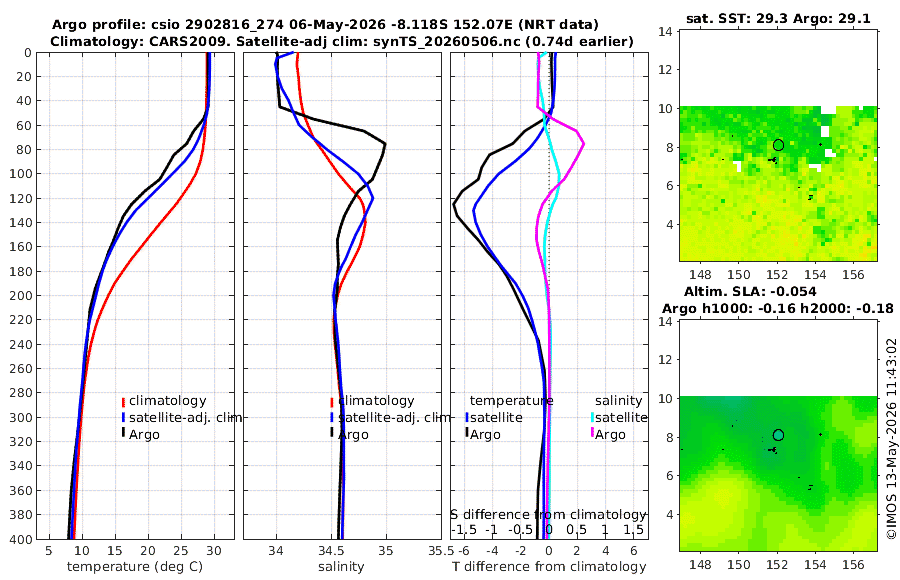Click the blue satellite-adj. clim legend marker in salinity plot

tap(332, 417)
